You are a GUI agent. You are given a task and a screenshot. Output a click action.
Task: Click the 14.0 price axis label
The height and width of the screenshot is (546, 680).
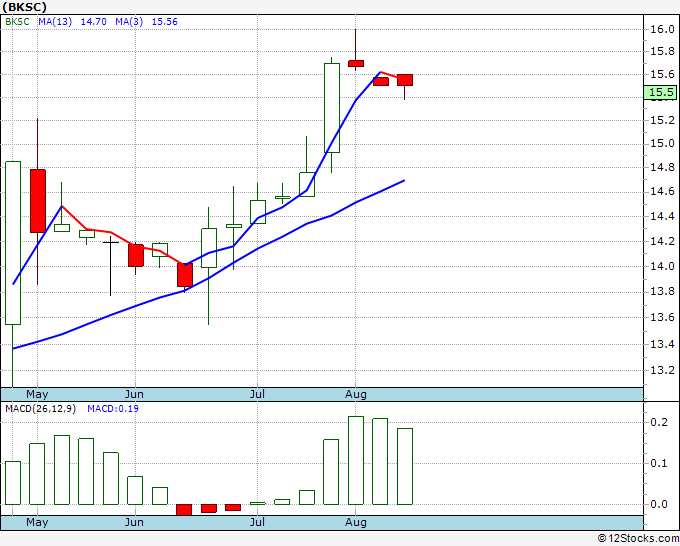click(x=662, y=267)
